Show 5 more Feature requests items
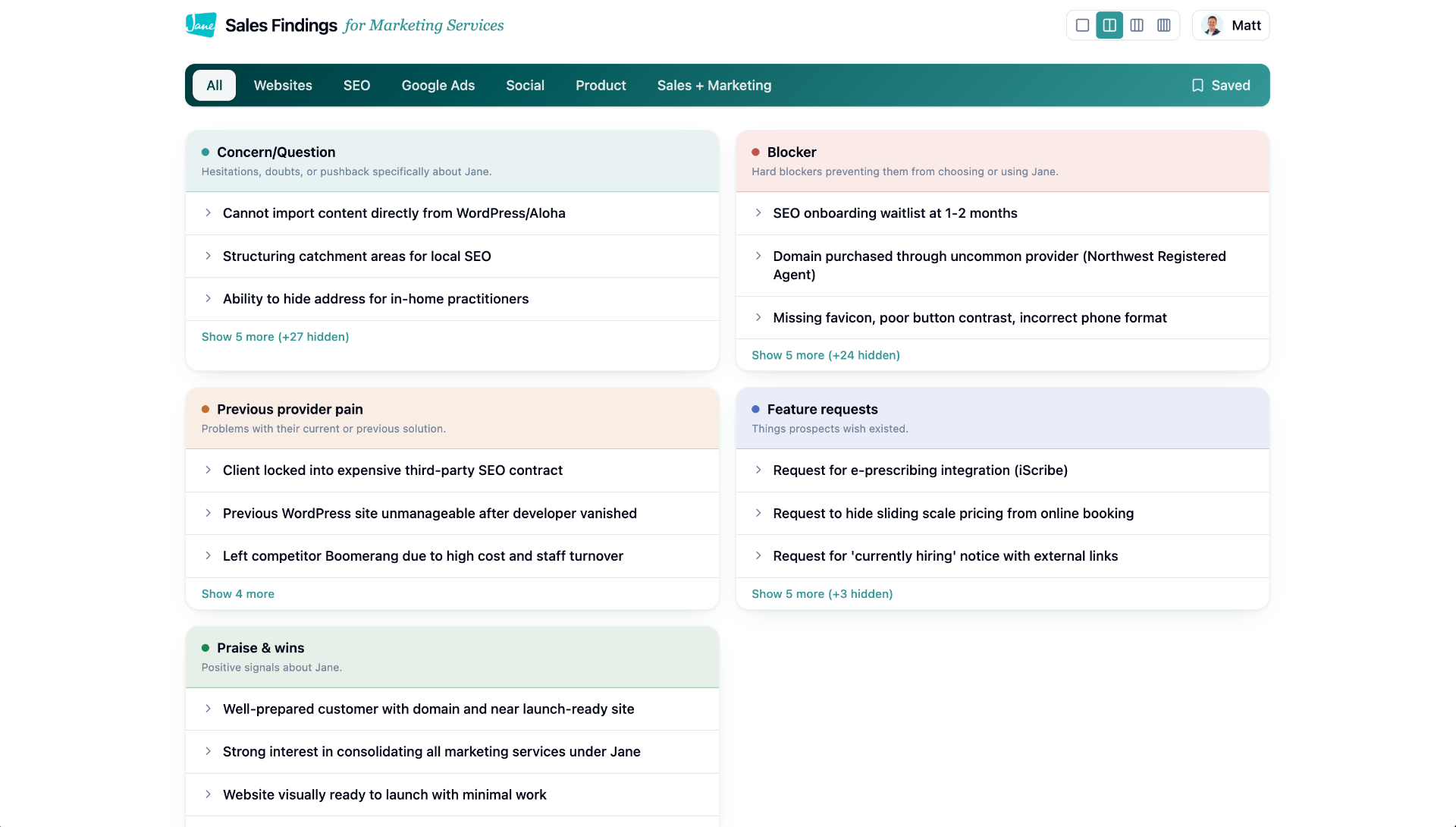 822,594
